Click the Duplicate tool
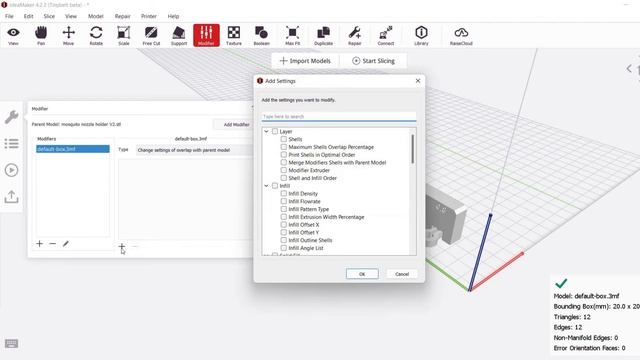The height and width of the screenshot is (360, 640). click(323, 36)
